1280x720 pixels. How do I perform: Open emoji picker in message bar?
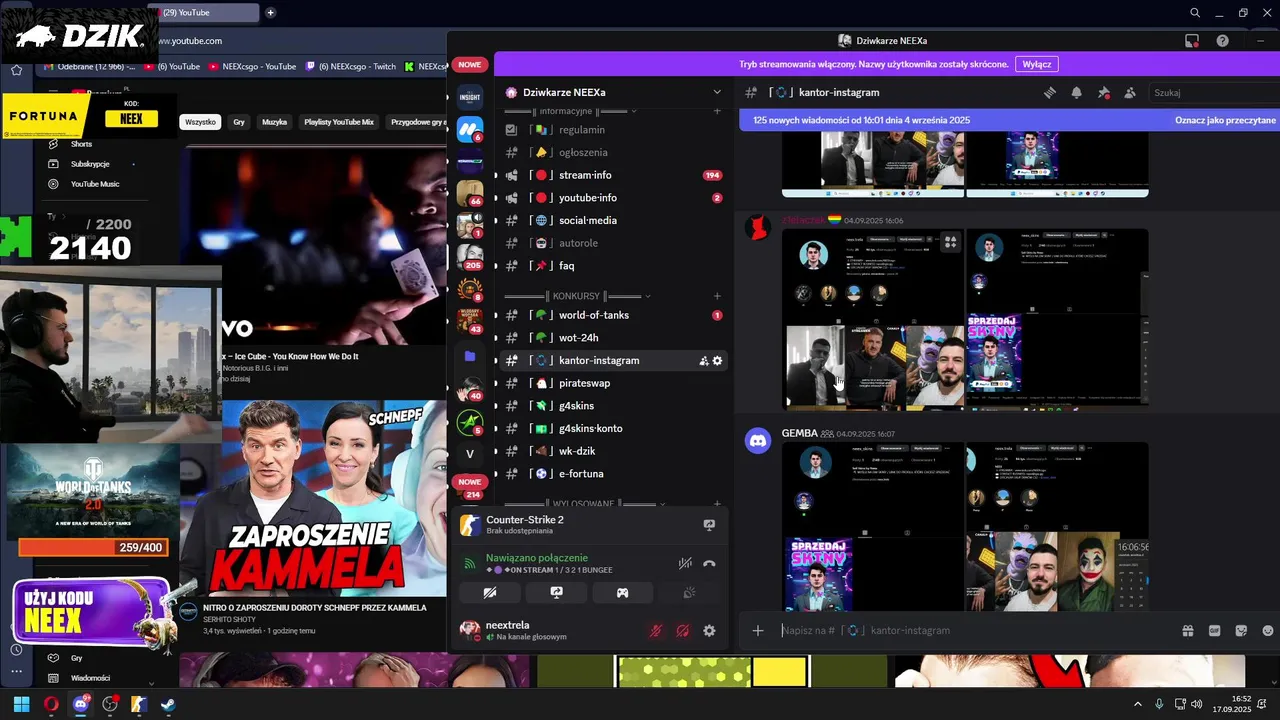1269,630
